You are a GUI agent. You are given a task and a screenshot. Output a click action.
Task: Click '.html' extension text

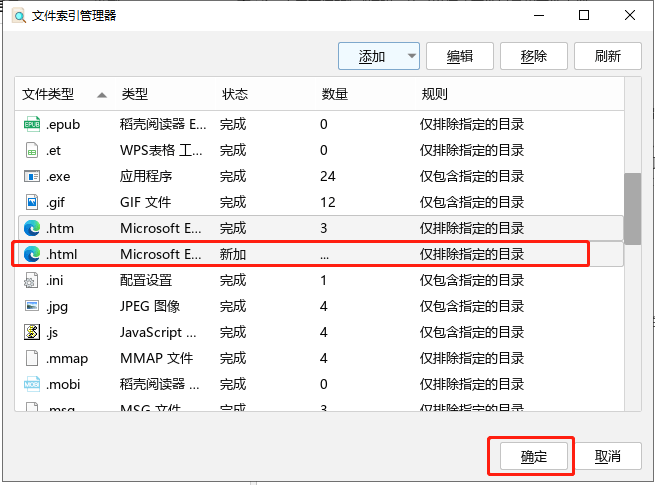pyautogui.click(x=61, y=254)
